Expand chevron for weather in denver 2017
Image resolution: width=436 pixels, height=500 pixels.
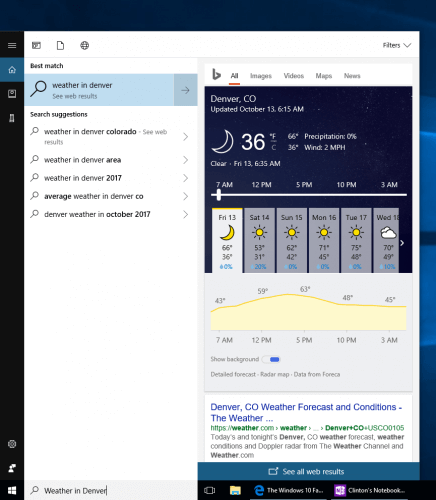point(186,178)
